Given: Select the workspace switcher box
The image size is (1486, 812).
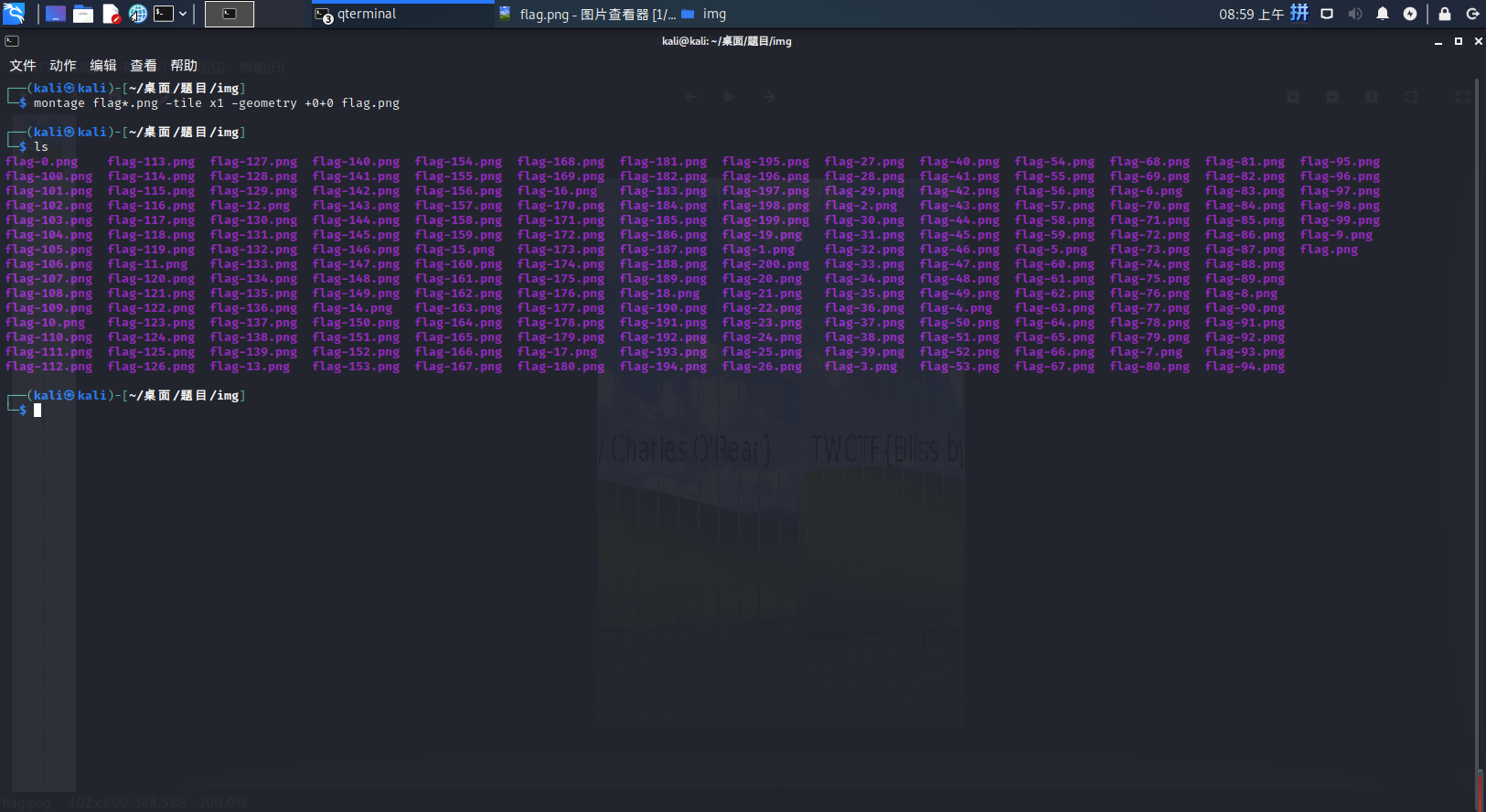Looking at the screenshot, I should coord(230,14).
